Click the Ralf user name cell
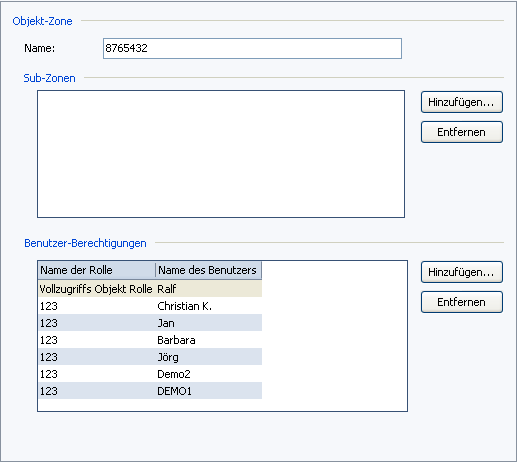The image size is (517, 462). tap(167, 289)
